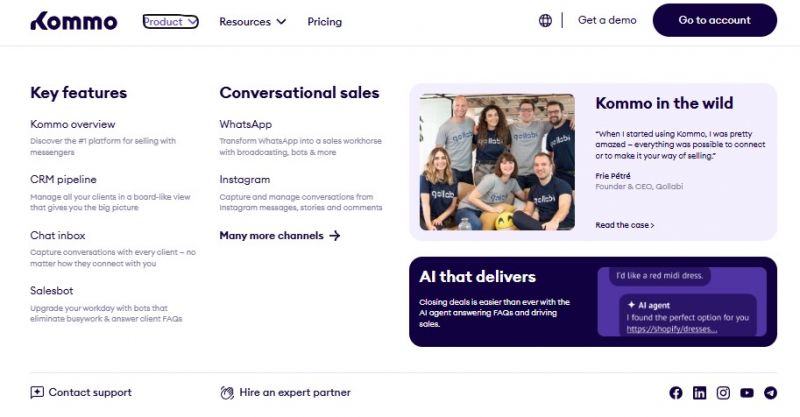Image resolution: width=800 pixels, height=417 pixels.
Task: Open Salesbot feature
Action: pyautogui.click(x=52, y=290)
